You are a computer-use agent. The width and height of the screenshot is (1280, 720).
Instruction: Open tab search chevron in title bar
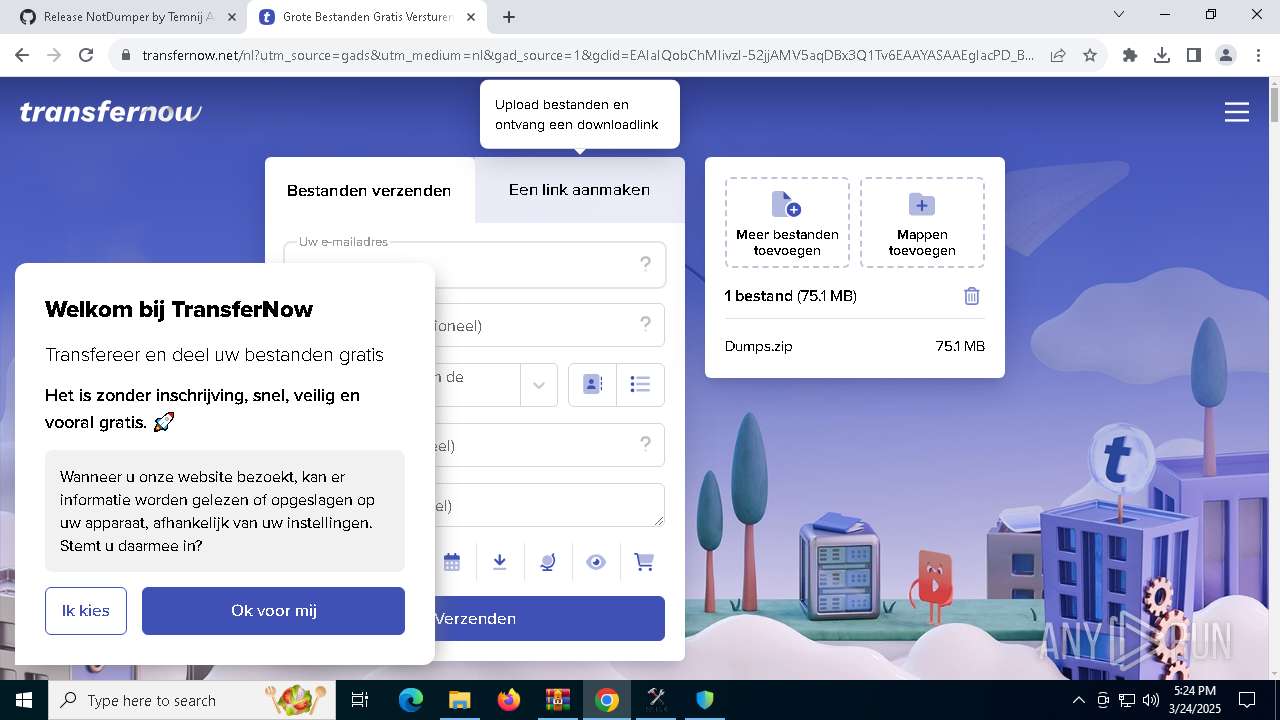pos(1119,14)
